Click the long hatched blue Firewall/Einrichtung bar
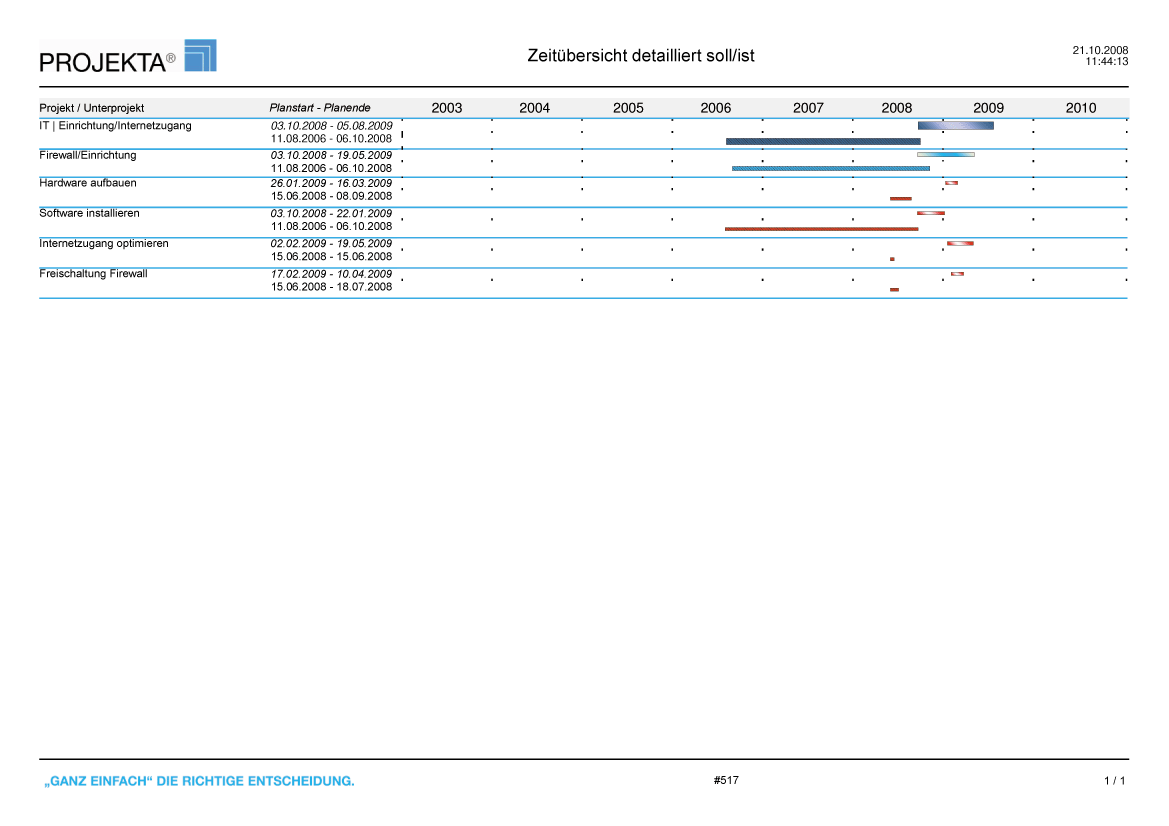The image size is (1169, 826). (830, 168)
